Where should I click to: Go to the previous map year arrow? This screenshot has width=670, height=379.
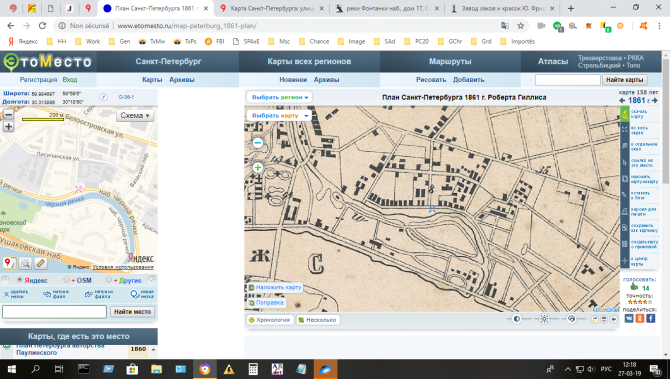(x=622, y=100)
